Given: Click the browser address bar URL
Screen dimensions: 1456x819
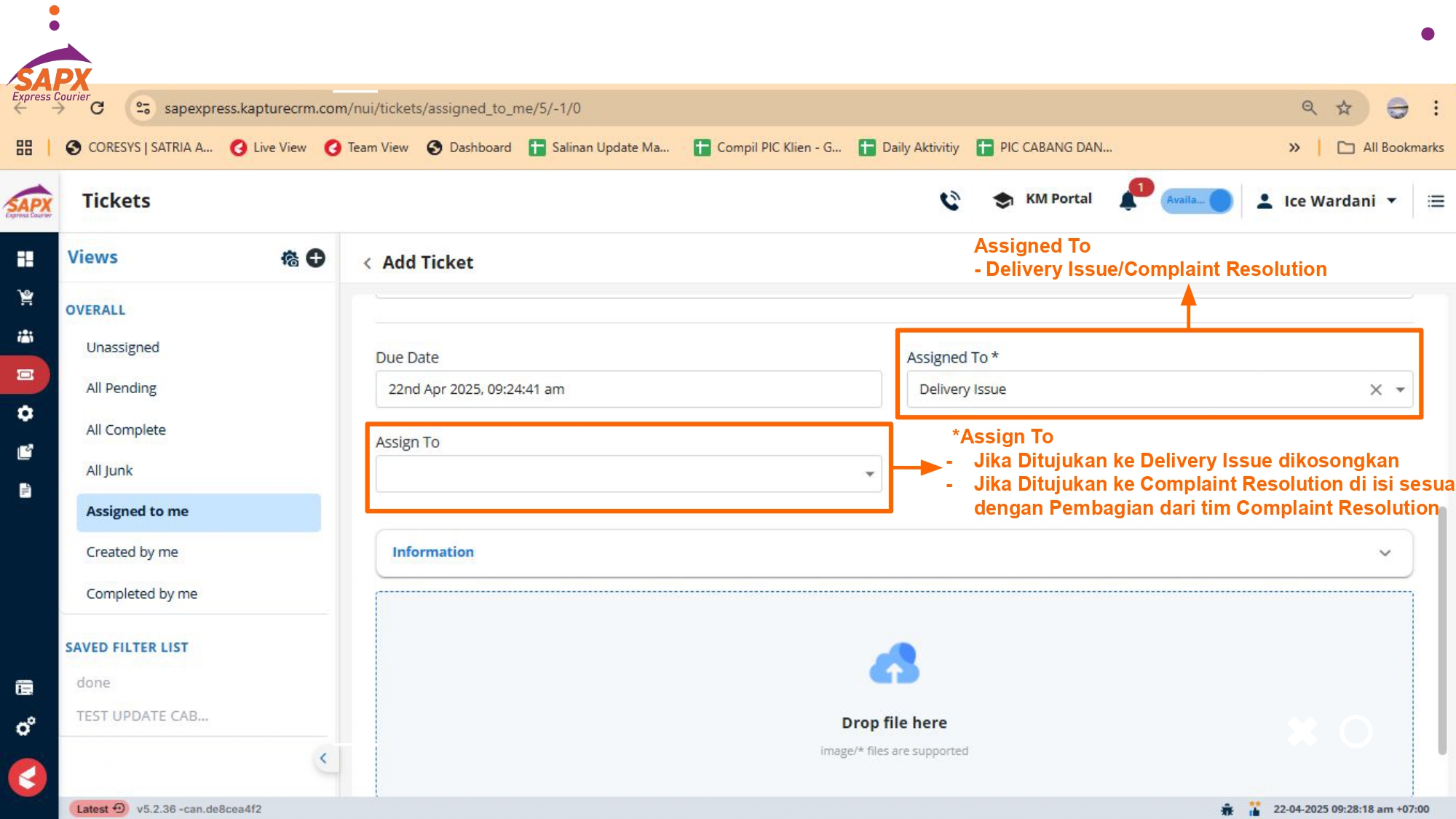Looking at the screenshot, I should pyautogui.click(x=372, y=108).
